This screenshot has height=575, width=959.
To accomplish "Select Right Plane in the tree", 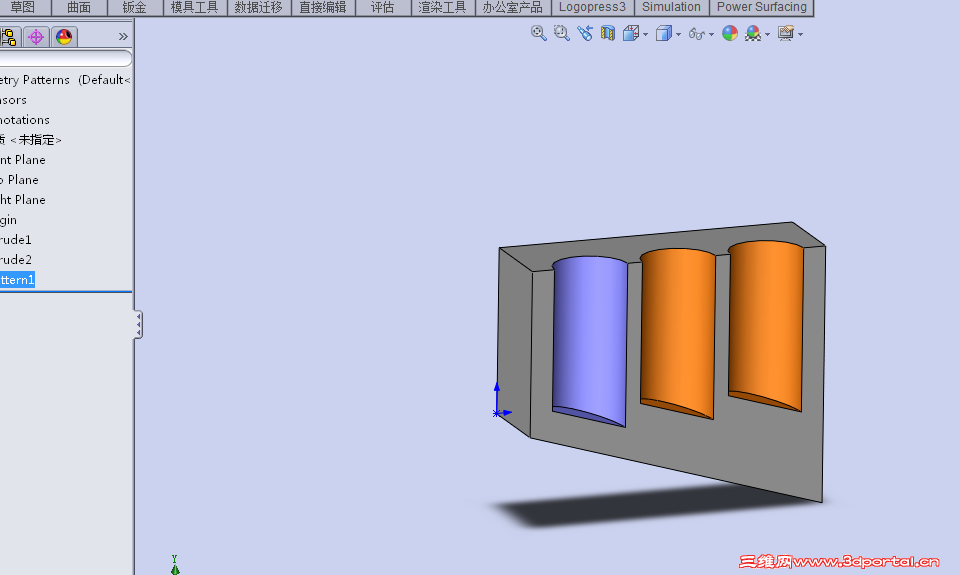I will (23, 200).
